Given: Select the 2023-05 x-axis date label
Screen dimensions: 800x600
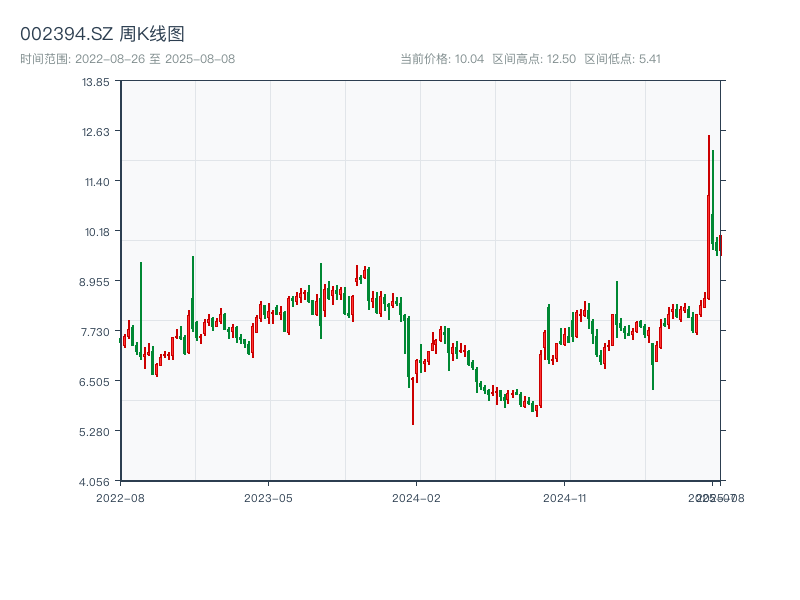Looking at the screenshot, I should click(x=268, y=497).
